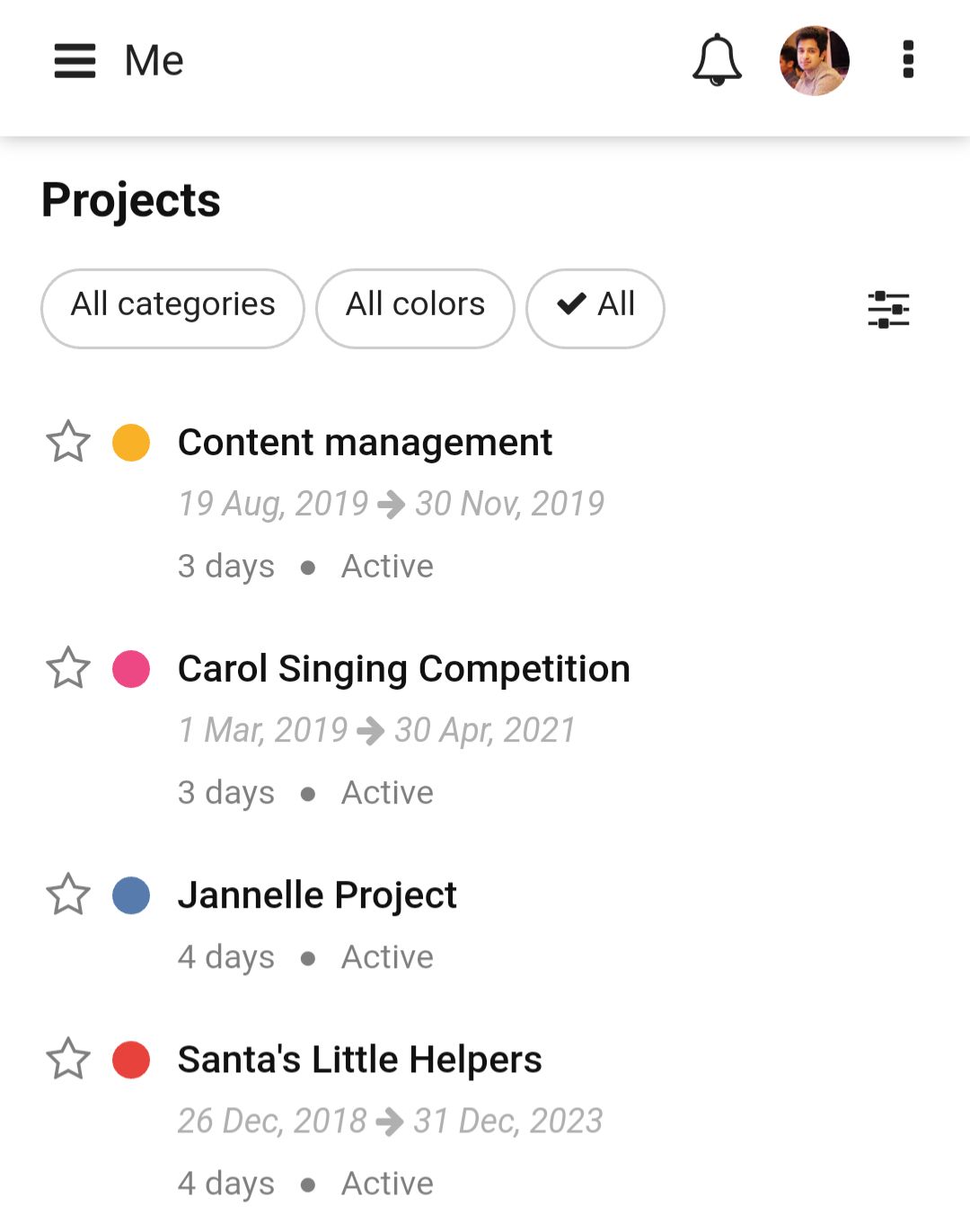Star the Jannelle Project
Viewport: 970px width, 1232px height.
[68, 894]
